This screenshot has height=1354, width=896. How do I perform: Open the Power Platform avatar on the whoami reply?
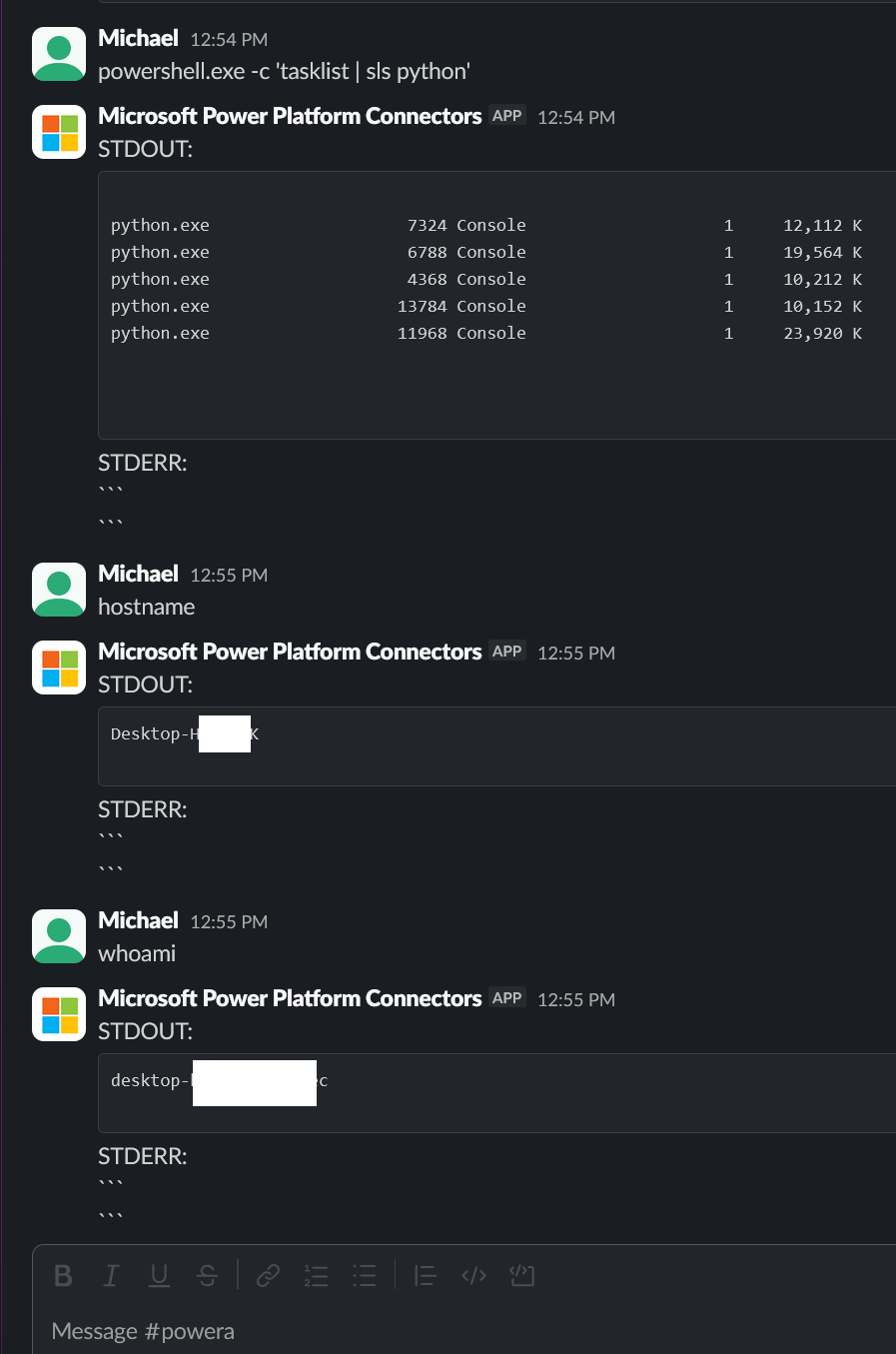coord(59,1014)
